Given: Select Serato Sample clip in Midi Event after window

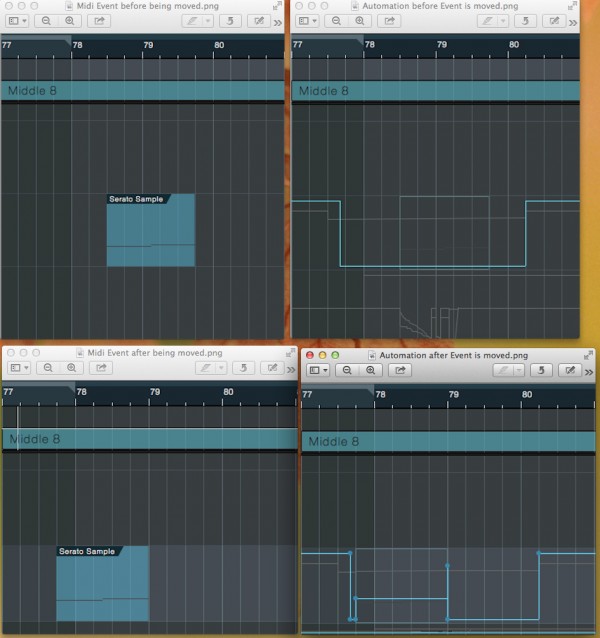Looking at the screenshot, I should pyautogui.click(x=103, y=583).
